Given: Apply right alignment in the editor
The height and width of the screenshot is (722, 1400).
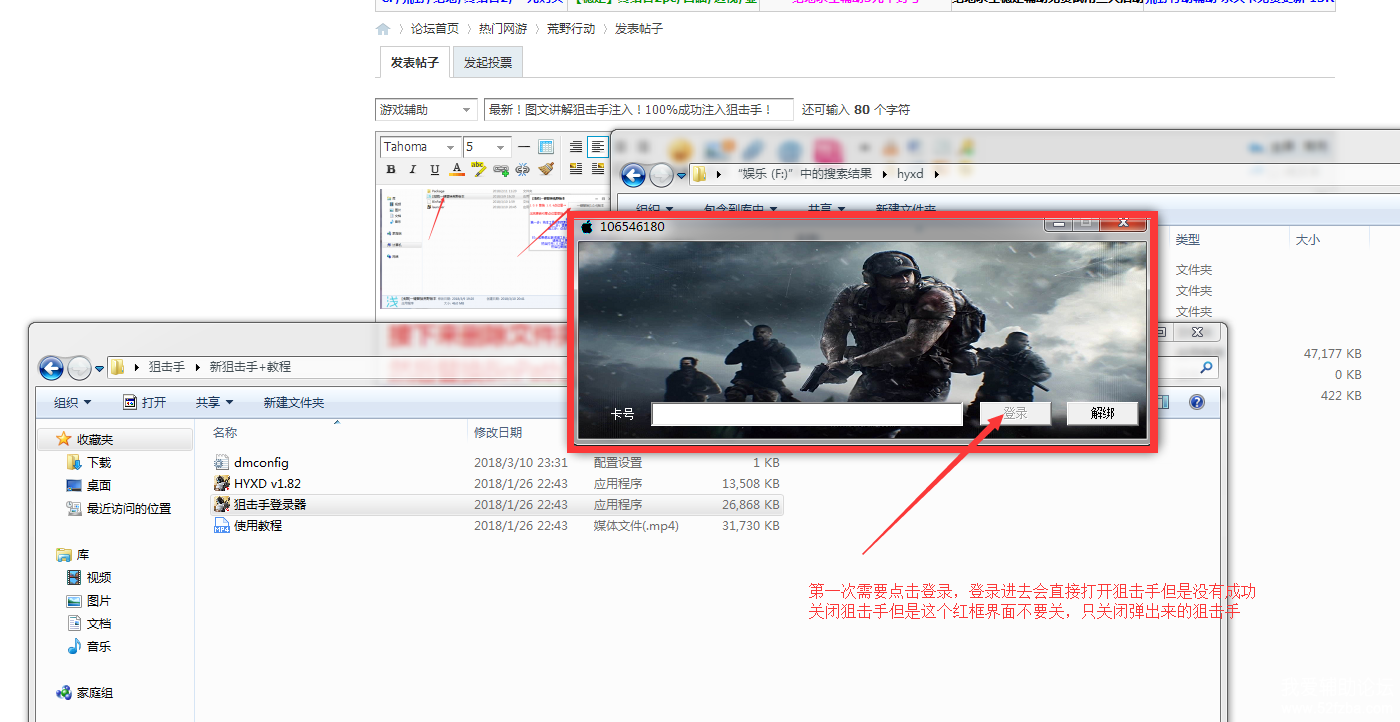Looking at the screenshot, I should click(576, 147).
